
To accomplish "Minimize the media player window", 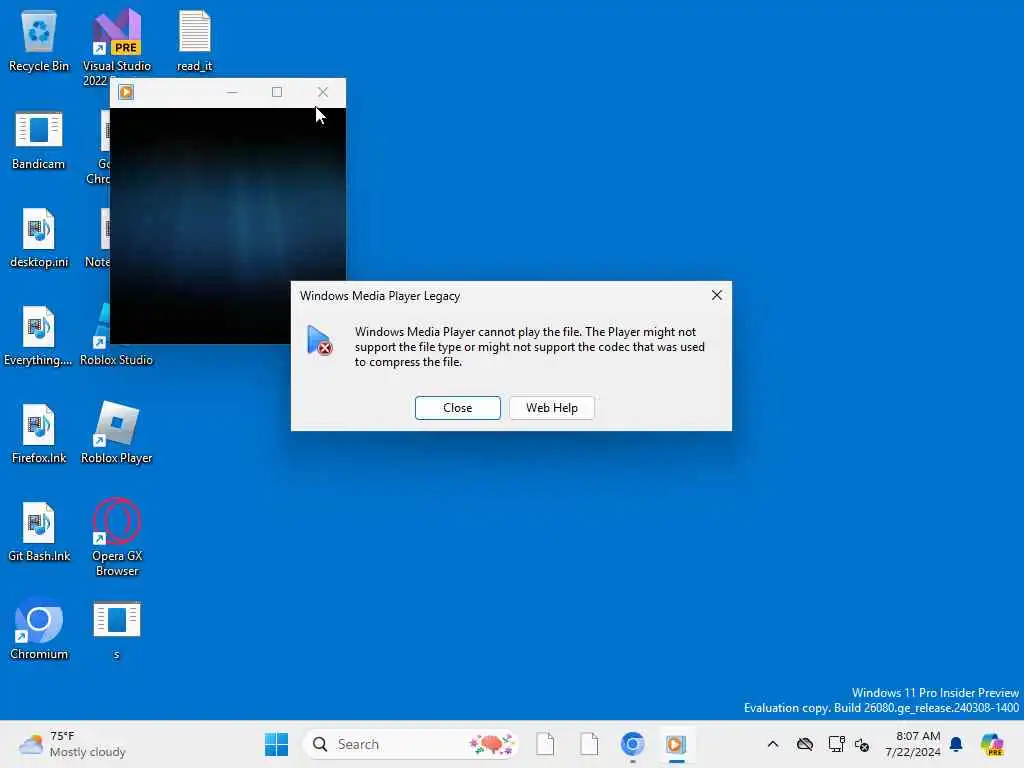I will click(232, 92).
